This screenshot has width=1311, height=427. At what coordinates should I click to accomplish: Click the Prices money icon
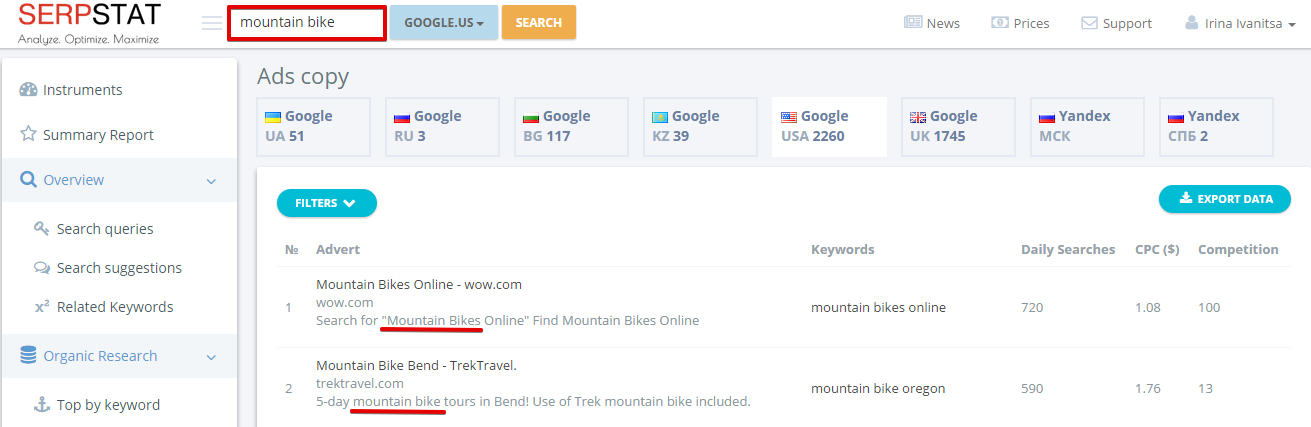pos(1000,22)
